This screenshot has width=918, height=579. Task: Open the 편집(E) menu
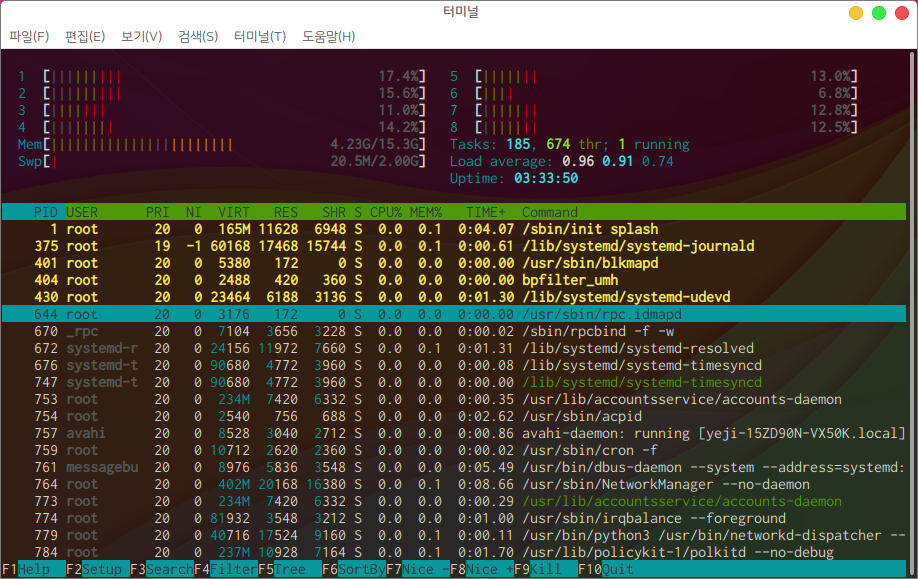point(85,37)
